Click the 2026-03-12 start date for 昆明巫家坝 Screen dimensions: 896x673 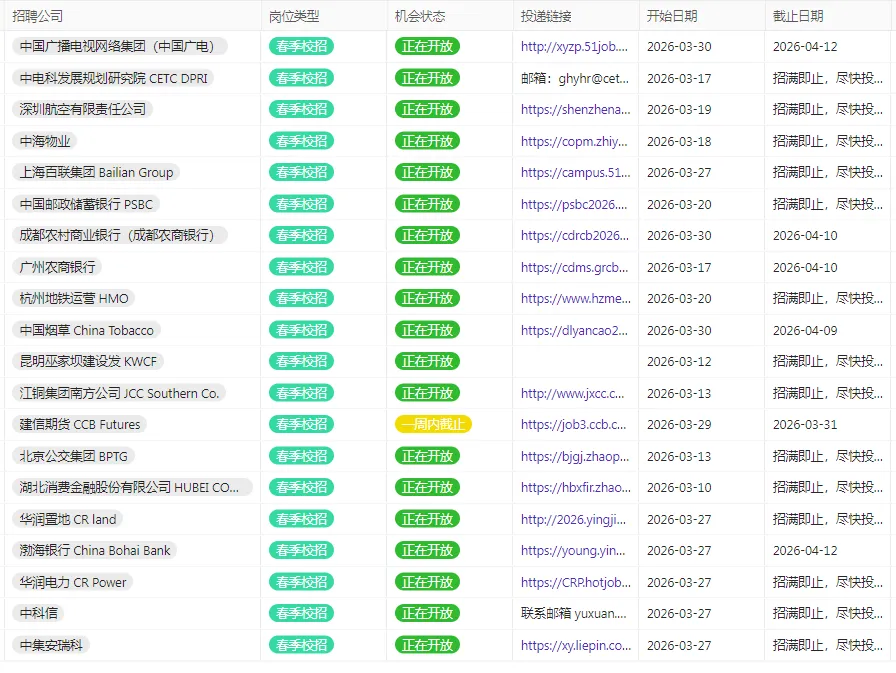(679, 361)
